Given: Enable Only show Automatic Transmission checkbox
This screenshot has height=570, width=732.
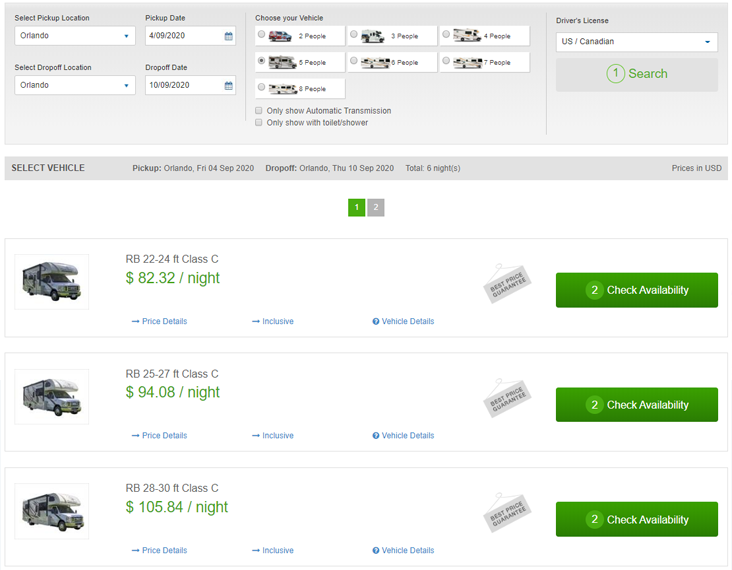Looking at the screenshot, I should coord(259,111).
